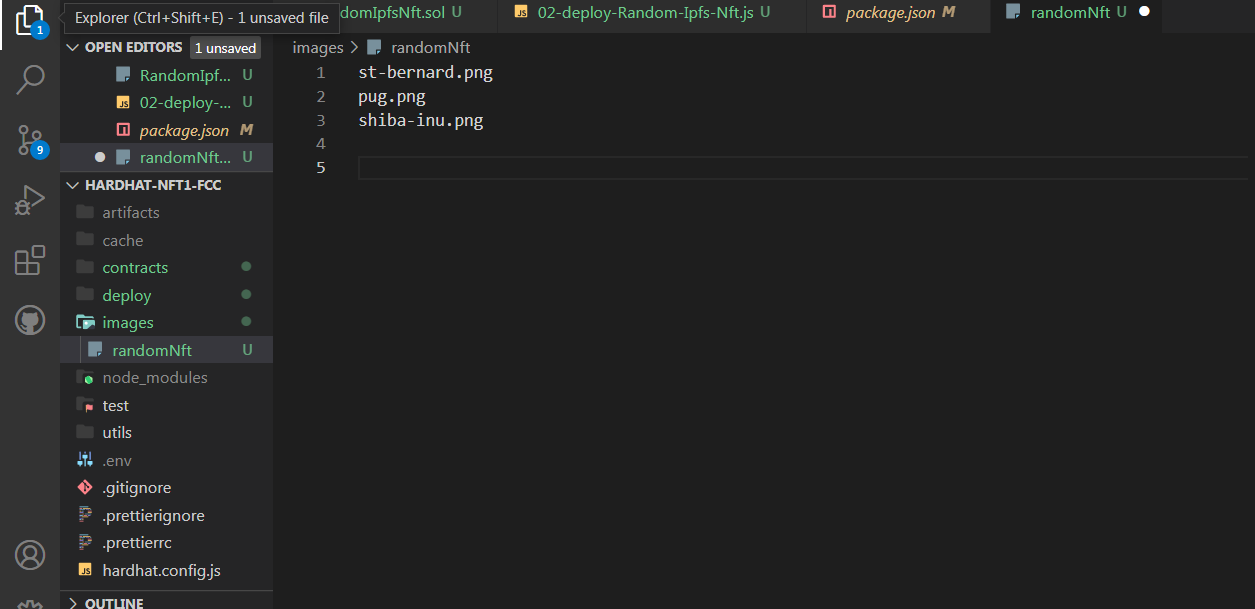Viewport: 1255px width, 609px height.
Task: Open the Search view icon
Action: (x=30, y=80)
